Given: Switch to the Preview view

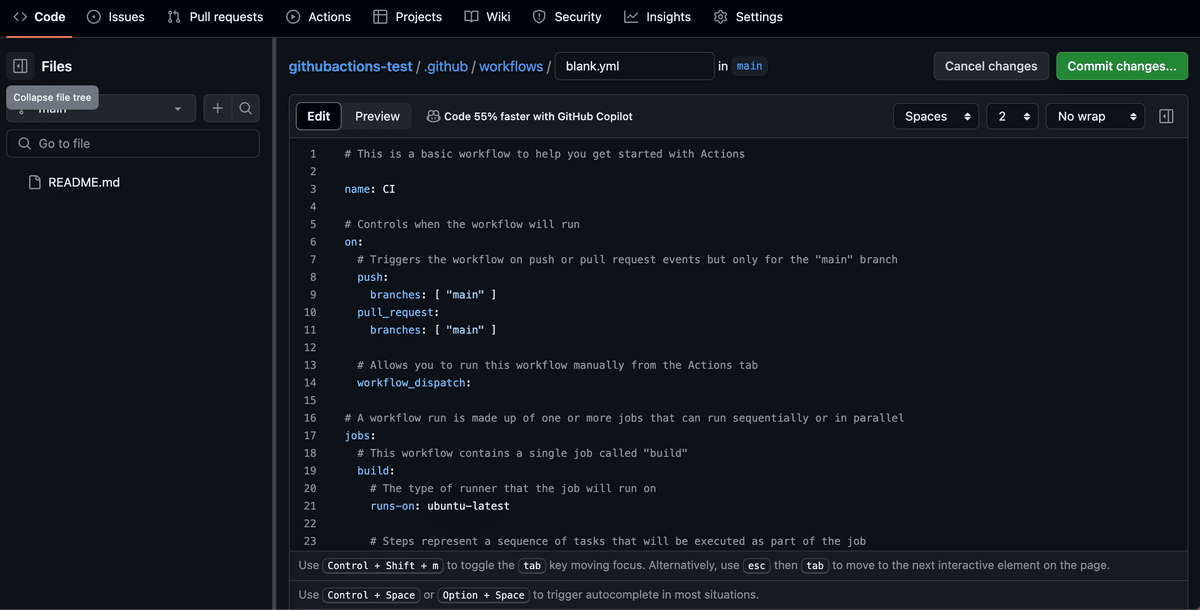Looking at the screenshot, I should click(x=377, y=116).
